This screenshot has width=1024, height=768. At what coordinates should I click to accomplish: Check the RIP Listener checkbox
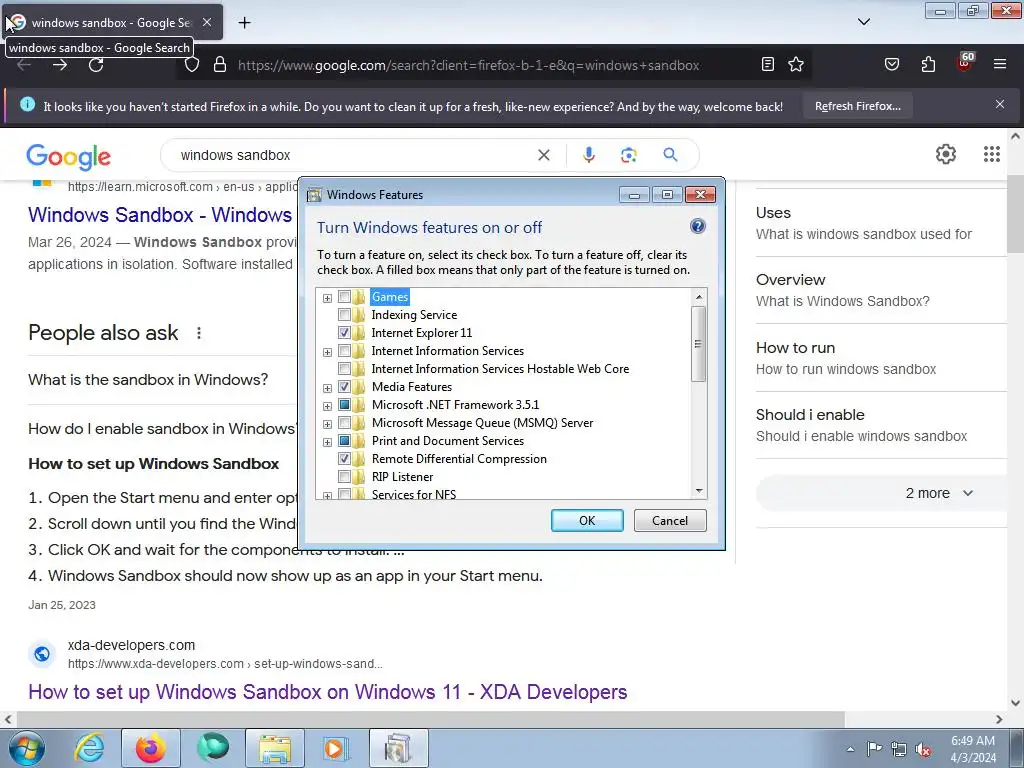point(344,477)
